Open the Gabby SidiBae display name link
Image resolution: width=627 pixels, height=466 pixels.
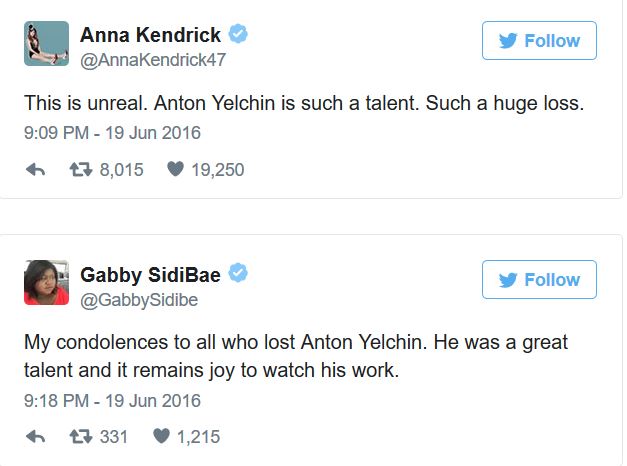point(150,275)
